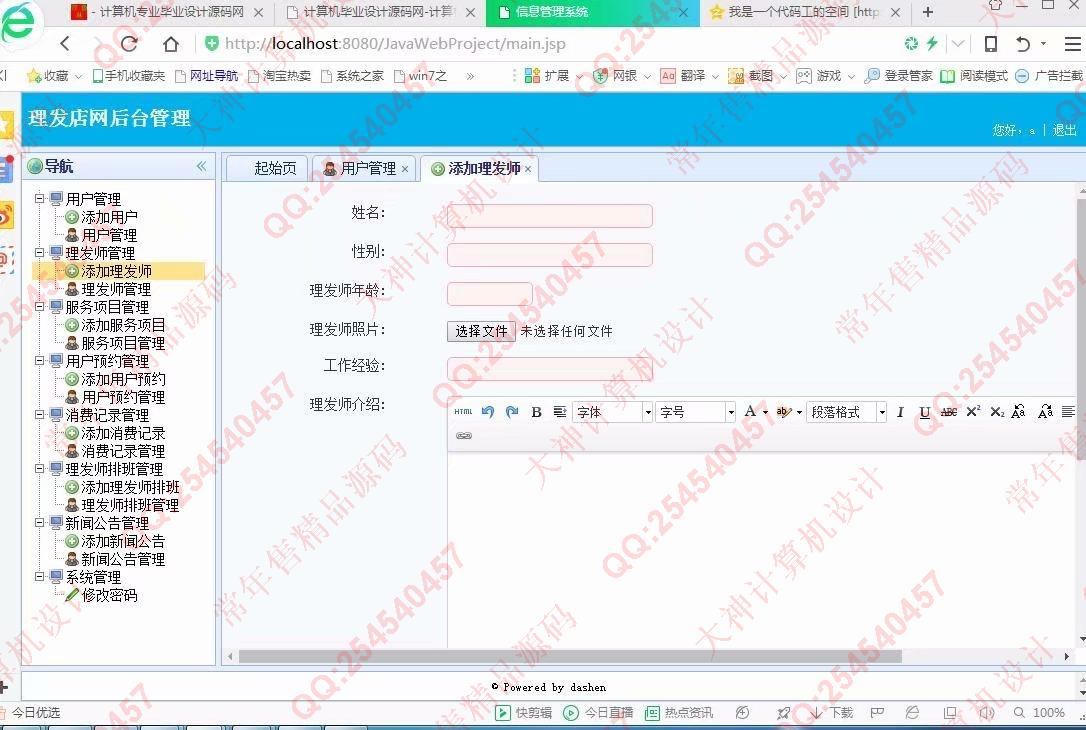Apply superscript formatting

tap(973, 411)
